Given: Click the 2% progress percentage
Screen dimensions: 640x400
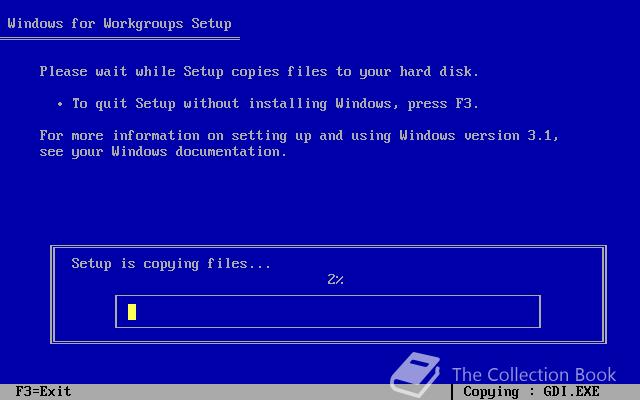Looking at the screenshot, I should coord(336,280).
